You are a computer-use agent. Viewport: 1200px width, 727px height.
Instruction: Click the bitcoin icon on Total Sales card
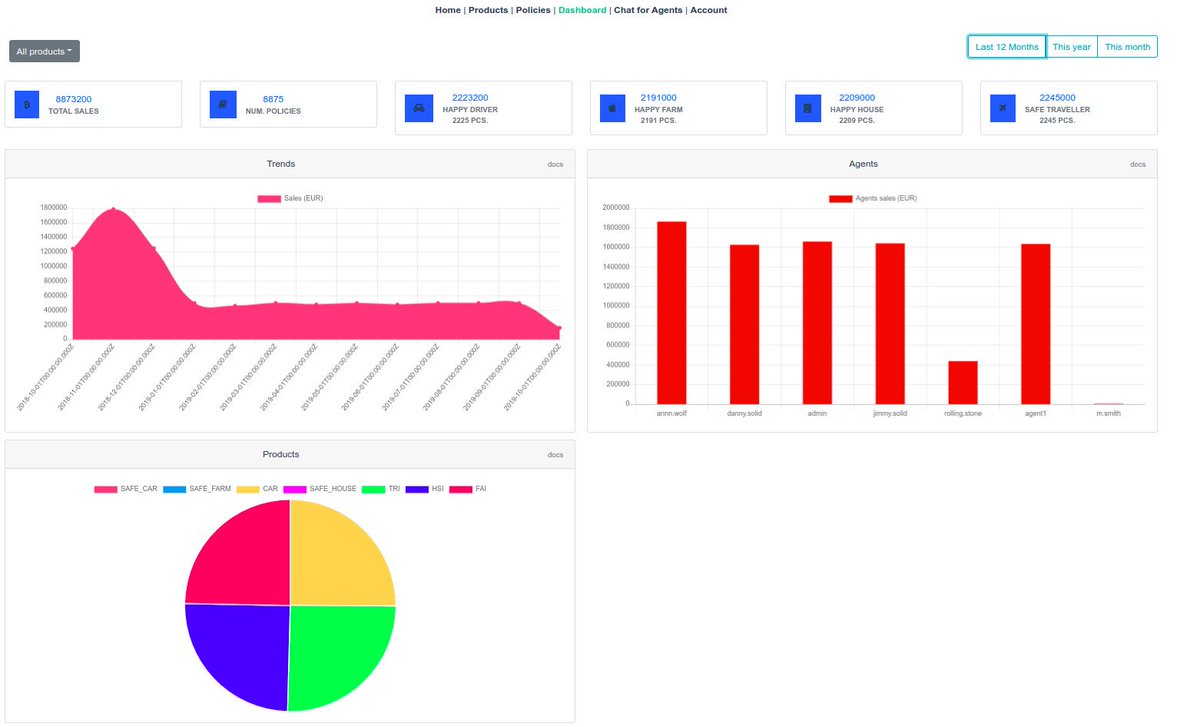click(x=25, y=104)
